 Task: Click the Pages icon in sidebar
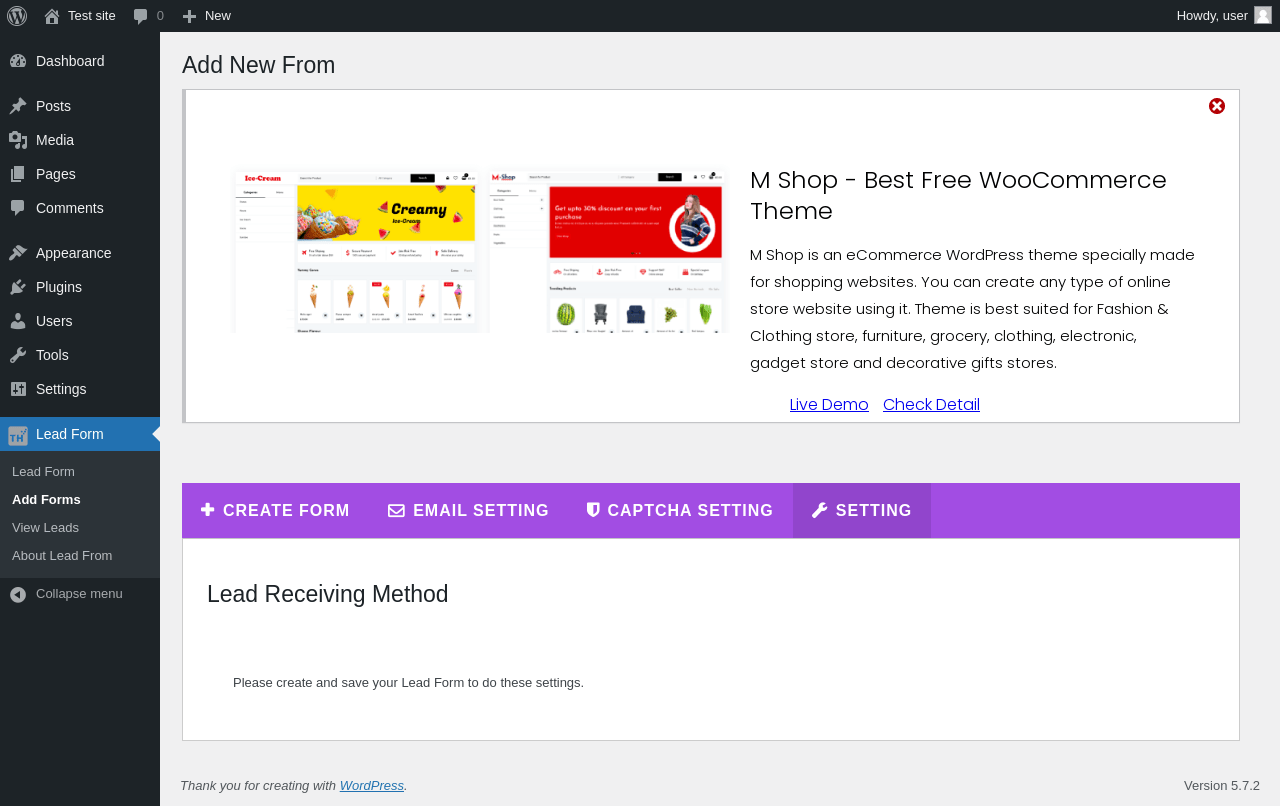pyautogui.click(x=18, y=174)
